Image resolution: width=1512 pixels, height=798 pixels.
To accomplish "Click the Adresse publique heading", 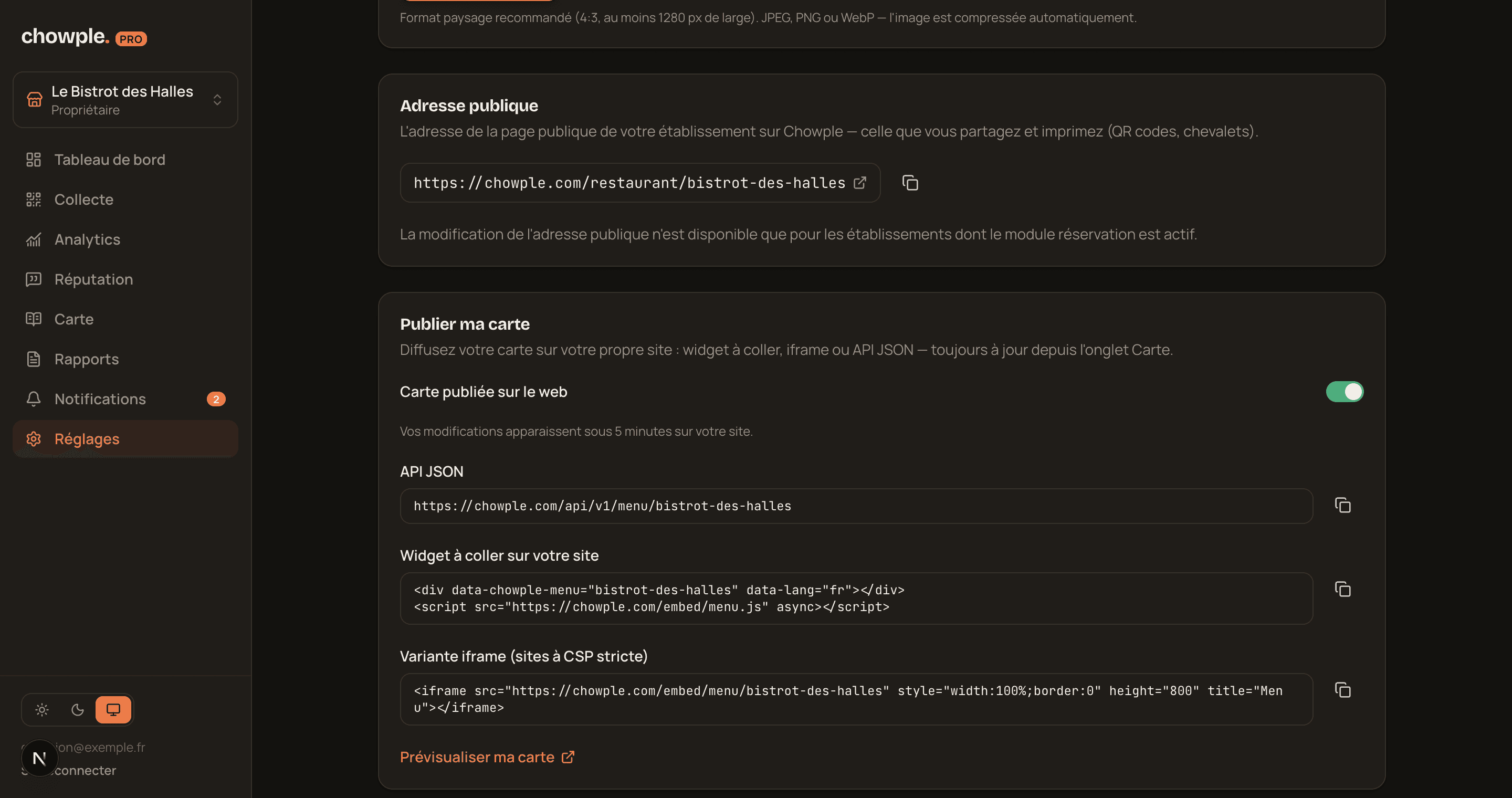I will pyautogui.click(x=469, y=106).
